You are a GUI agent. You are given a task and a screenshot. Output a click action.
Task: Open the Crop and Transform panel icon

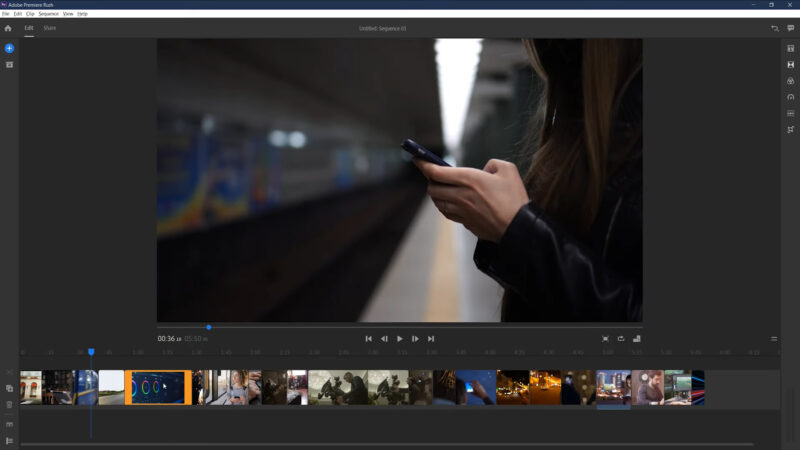click(x=790, y=129)
